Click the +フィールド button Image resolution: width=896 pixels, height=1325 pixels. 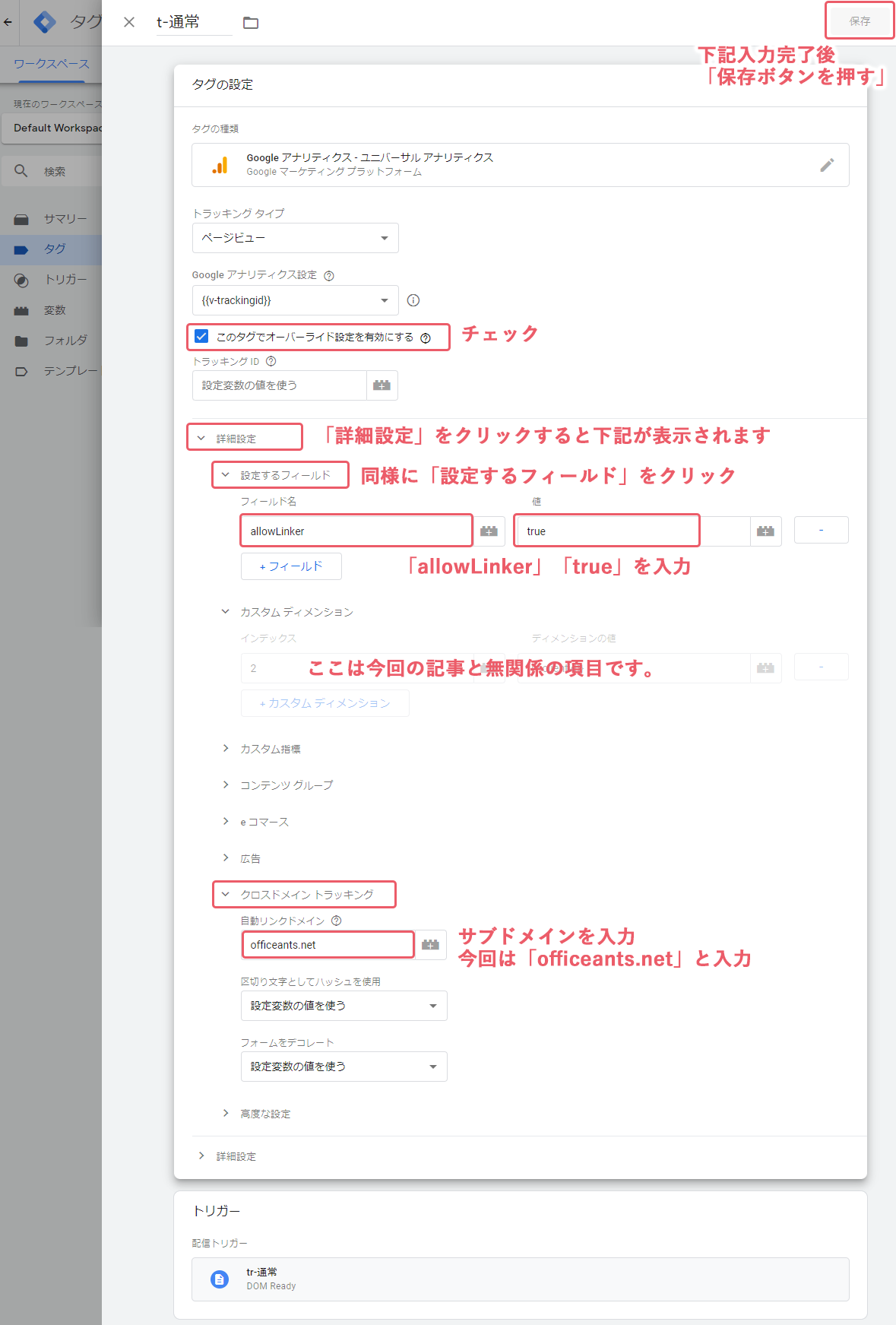click(291, 566)
